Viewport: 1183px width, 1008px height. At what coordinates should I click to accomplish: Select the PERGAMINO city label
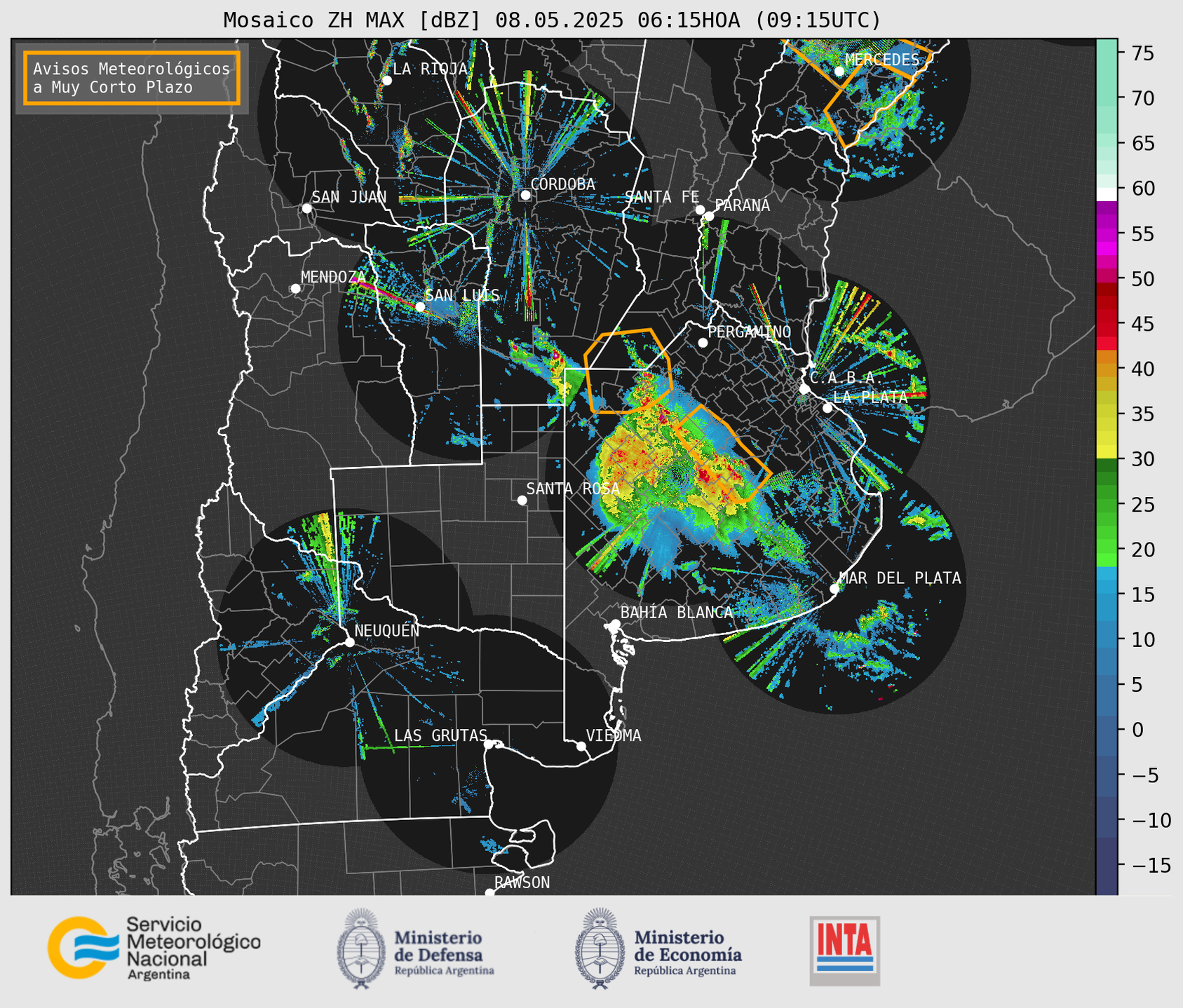(749, 332)
